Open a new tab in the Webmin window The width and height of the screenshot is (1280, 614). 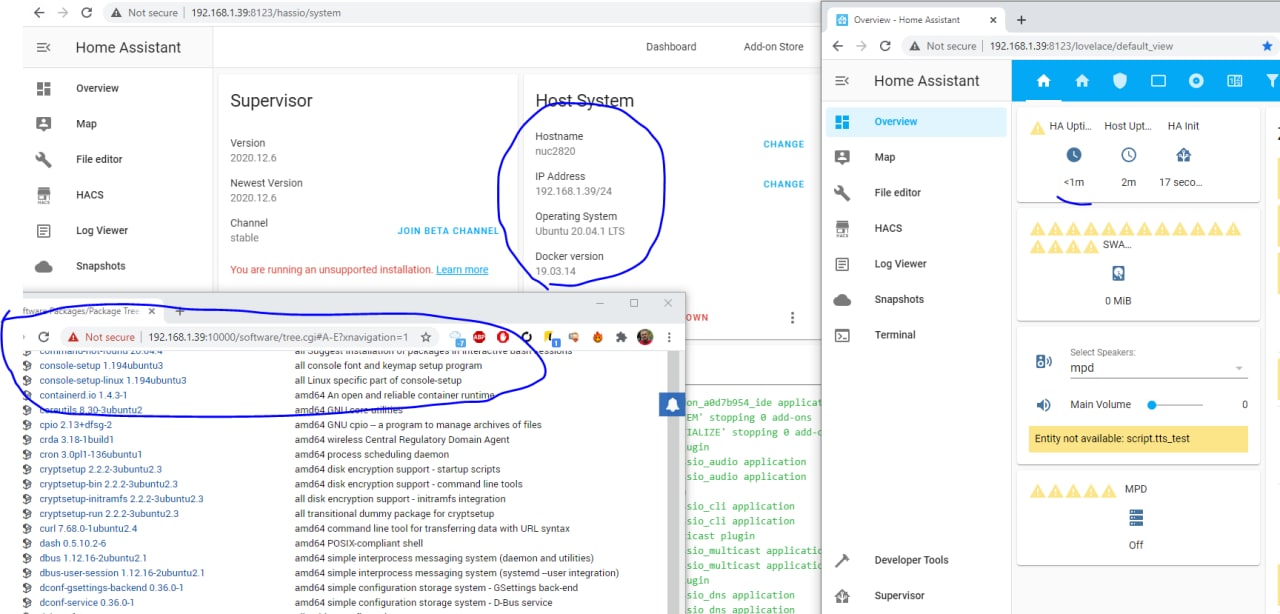coord(180,311)
